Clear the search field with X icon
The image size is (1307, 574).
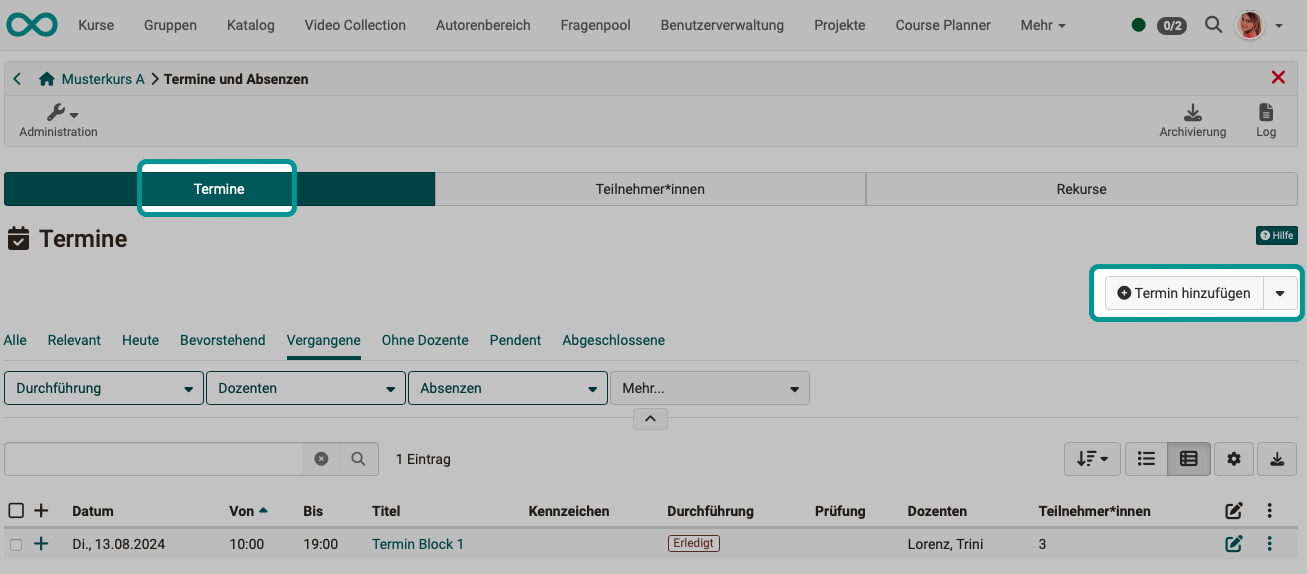click(321, 459)
